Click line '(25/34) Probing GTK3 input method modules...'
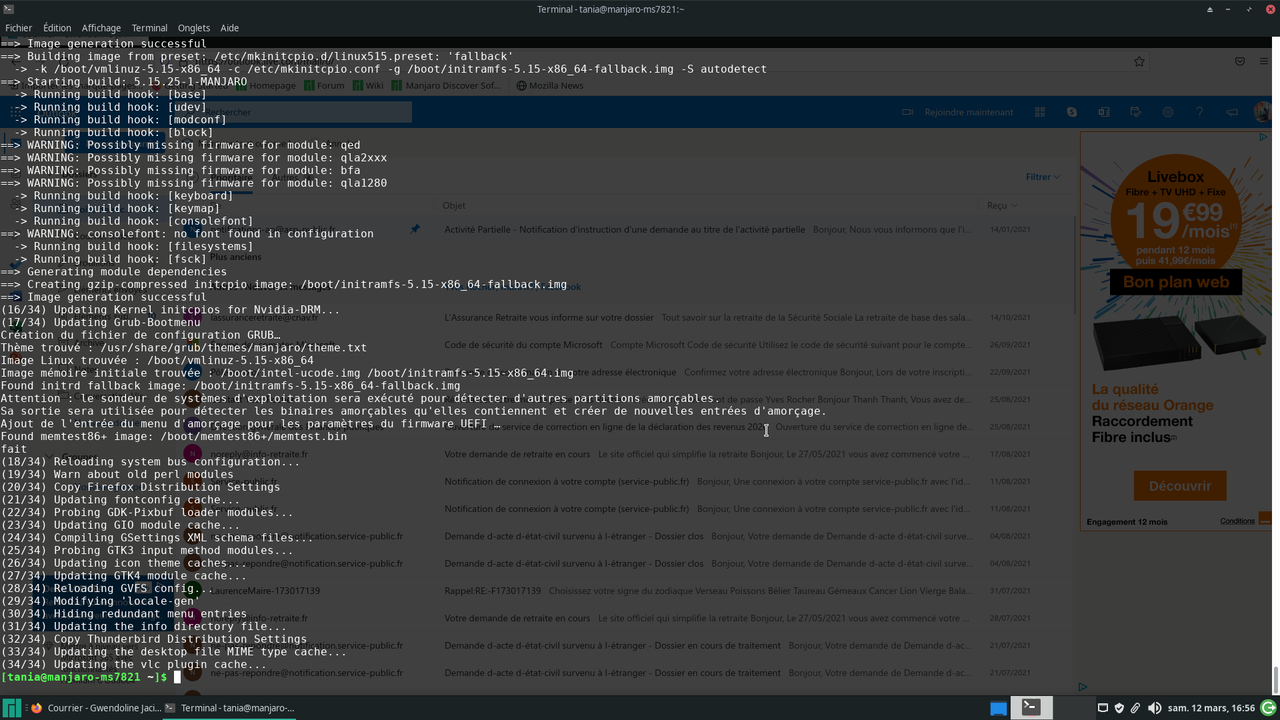1280x720 pixels. click(147, 550)
